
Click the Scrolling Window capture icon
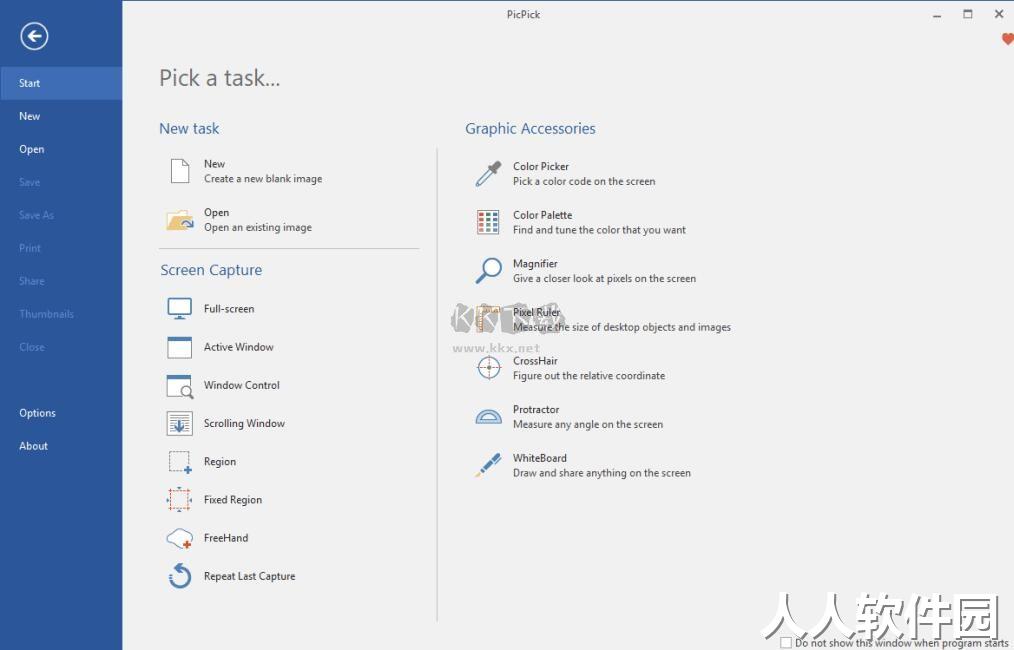(x=179, y=424)
